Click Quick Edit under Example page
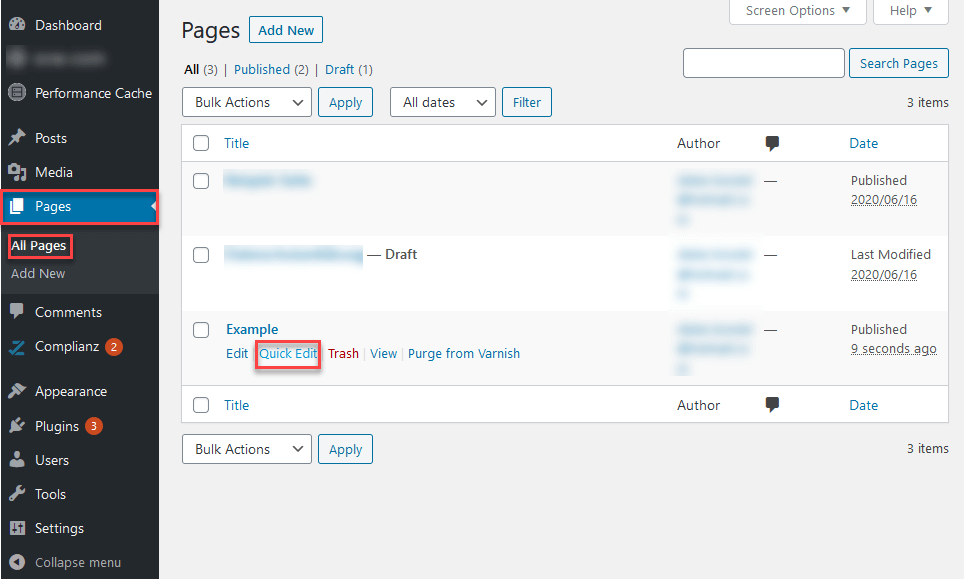Screen dimensions: 964x579 coord(288,353)
